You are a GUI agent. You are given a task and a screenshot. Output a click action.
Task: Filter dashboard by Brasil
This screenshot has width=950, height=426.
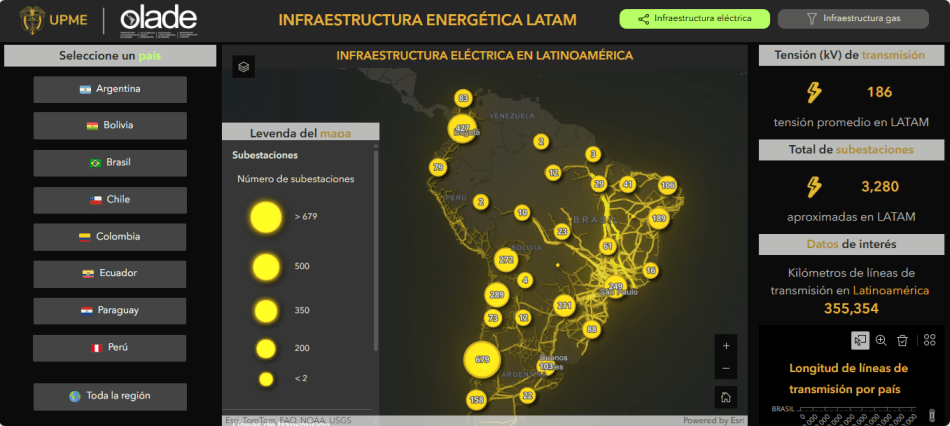(x=110, y=162)
